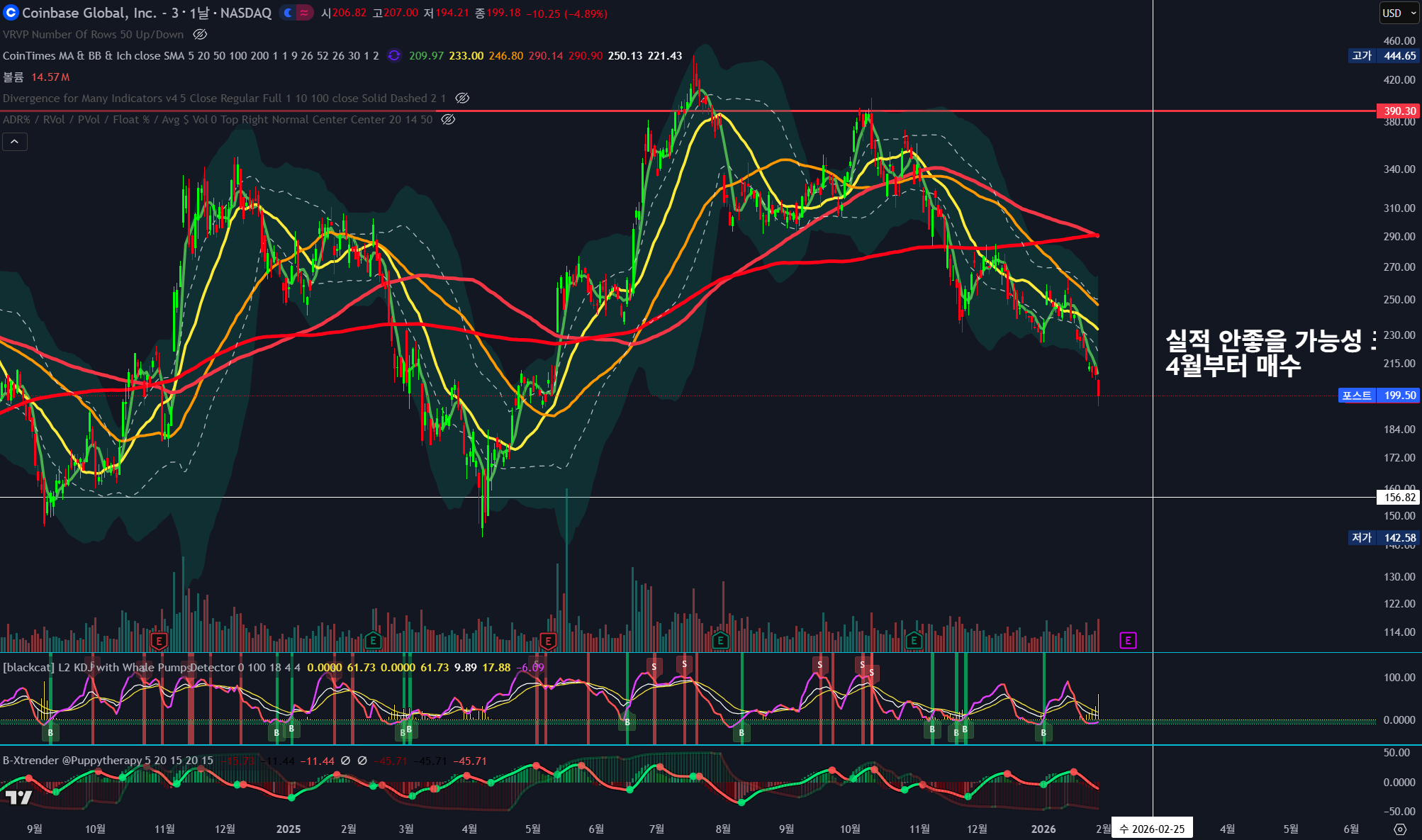Unhide the ADR% / RVol indicator
This screenshot has height=840, width=1422.
448,119
